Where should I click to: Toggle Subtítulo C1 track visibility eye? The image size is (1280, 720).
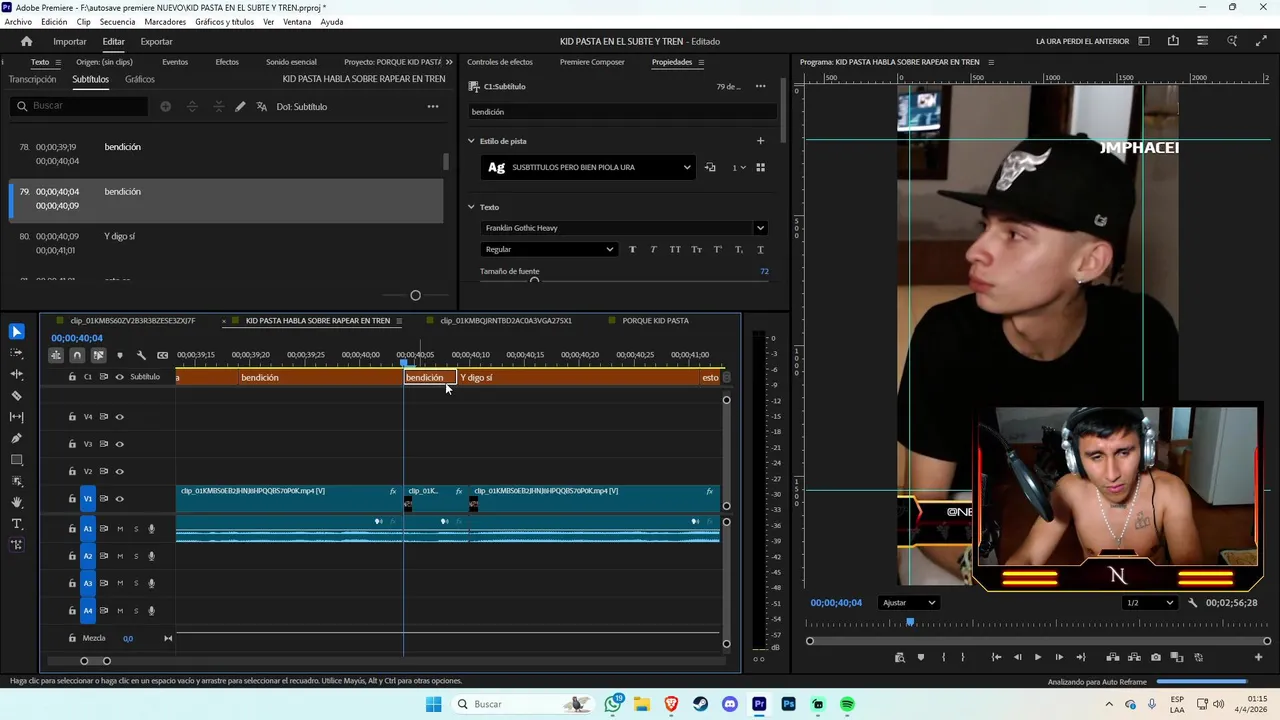coord(120,377)
